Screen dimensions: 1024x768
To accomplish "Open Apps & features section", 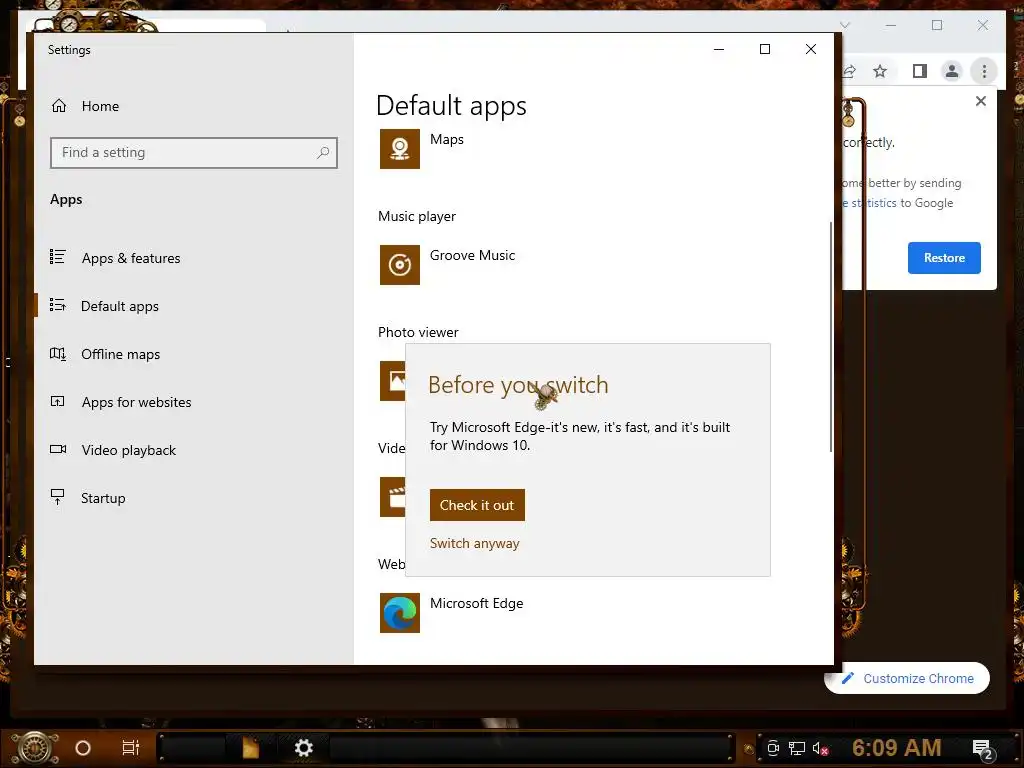I will point(115,258).
